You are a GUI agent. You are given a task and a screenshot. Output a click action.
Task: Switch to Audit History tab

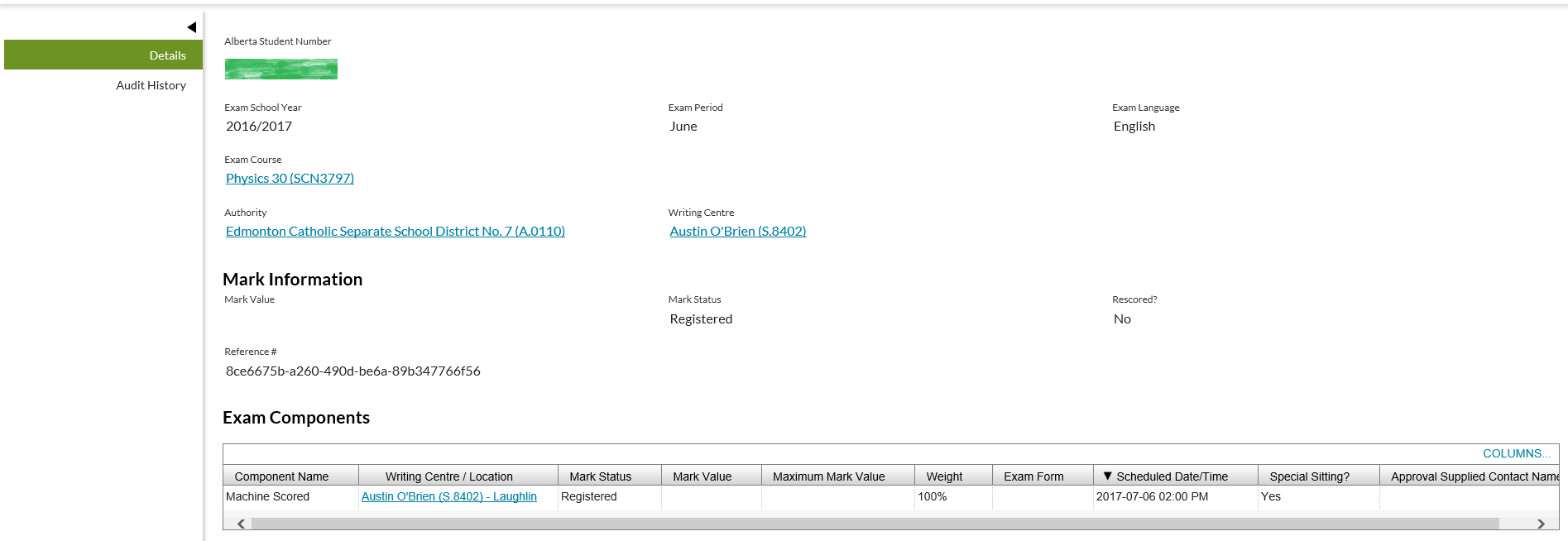tap(151, 85)
